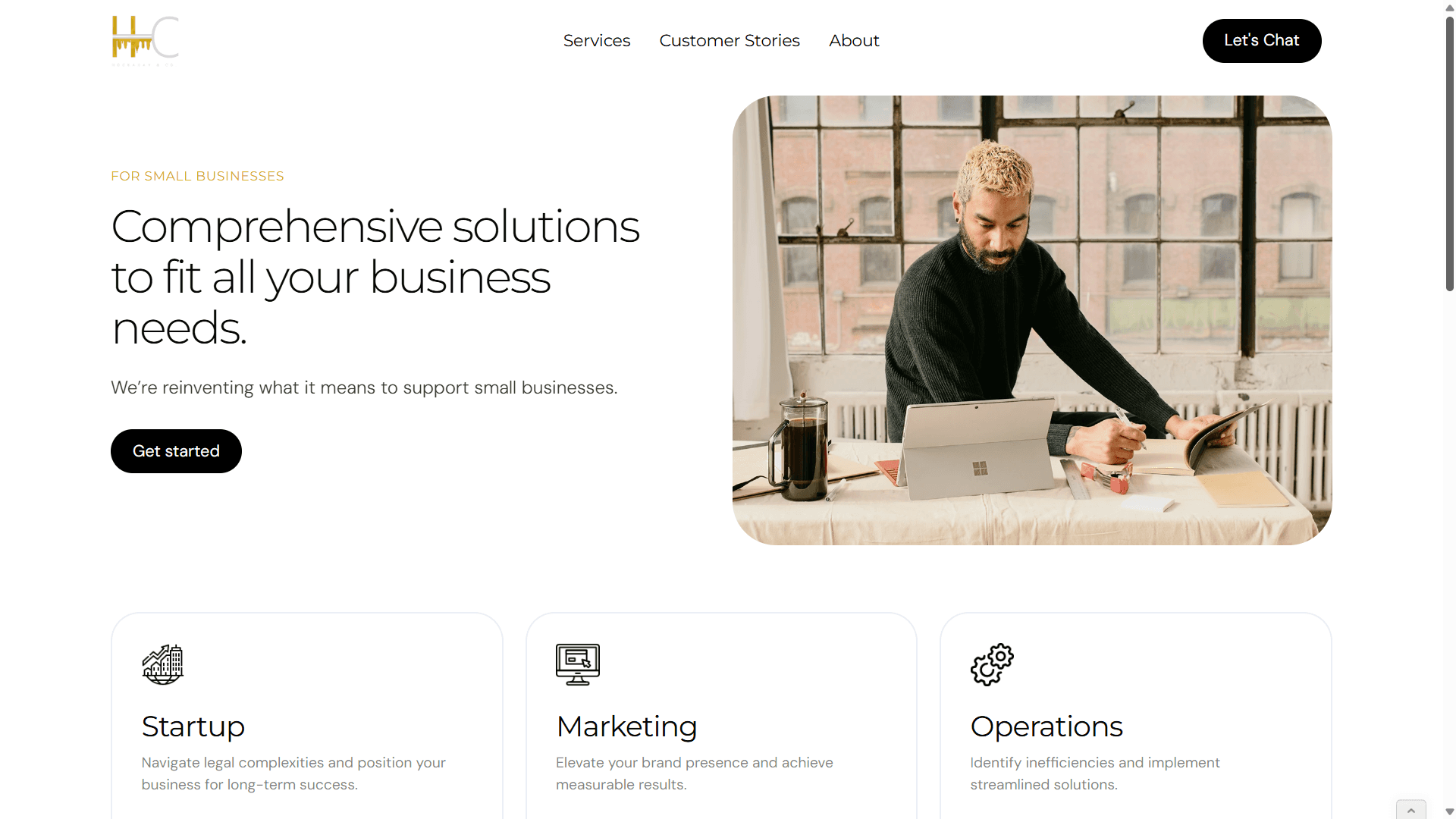Open the Customer Stories menu item
The height and width of the screenshot is (819, 1456).
(730, 41)
